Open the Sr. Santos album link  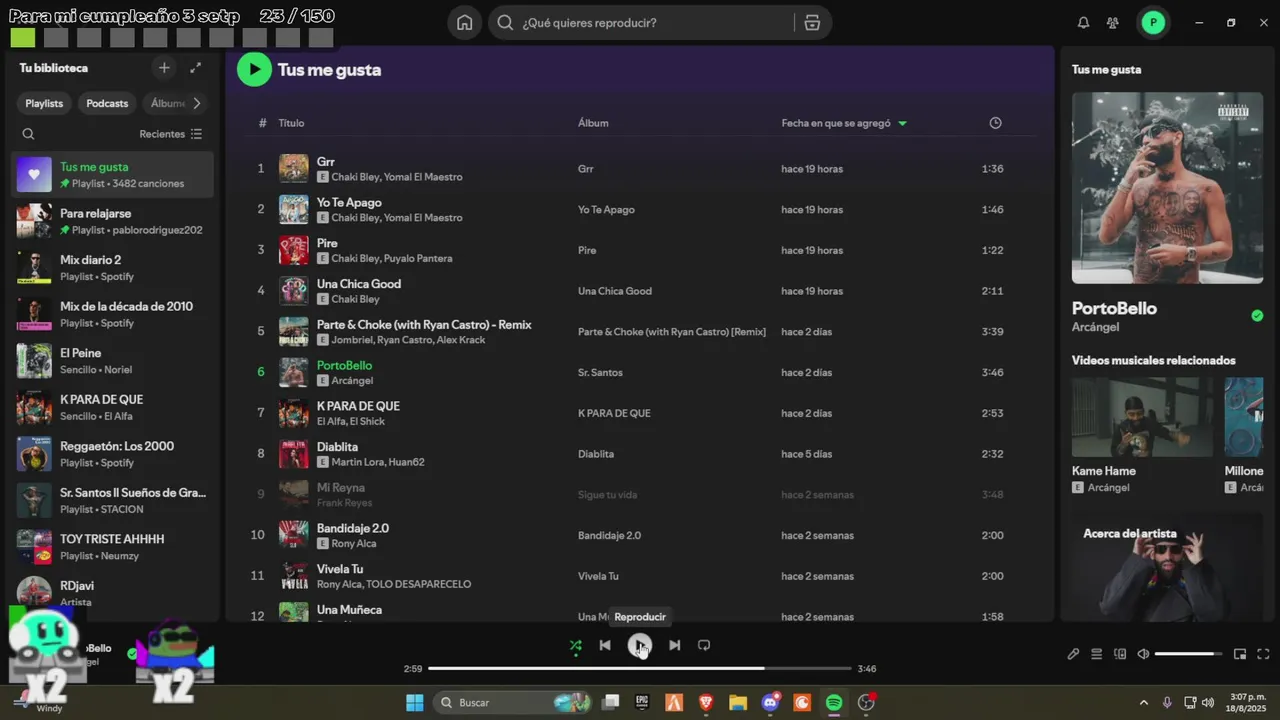600,372
